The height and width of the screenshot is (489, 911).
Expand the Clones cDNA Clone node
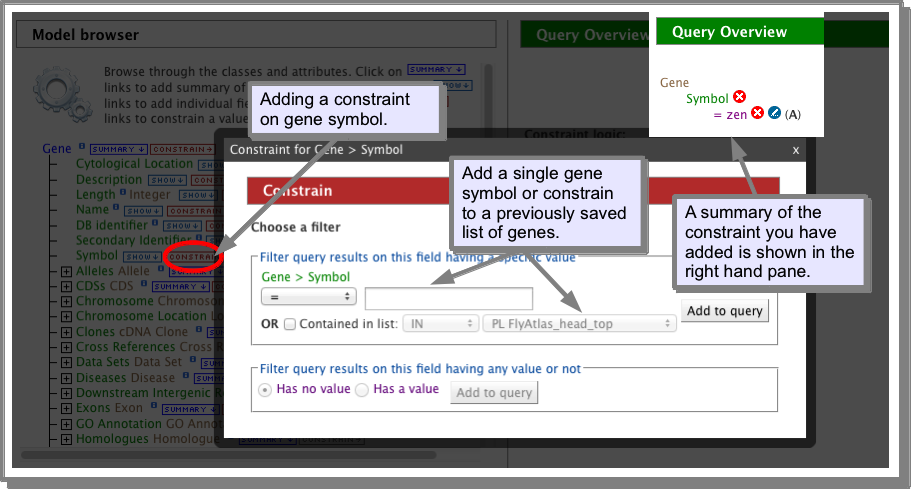(66, 333)
